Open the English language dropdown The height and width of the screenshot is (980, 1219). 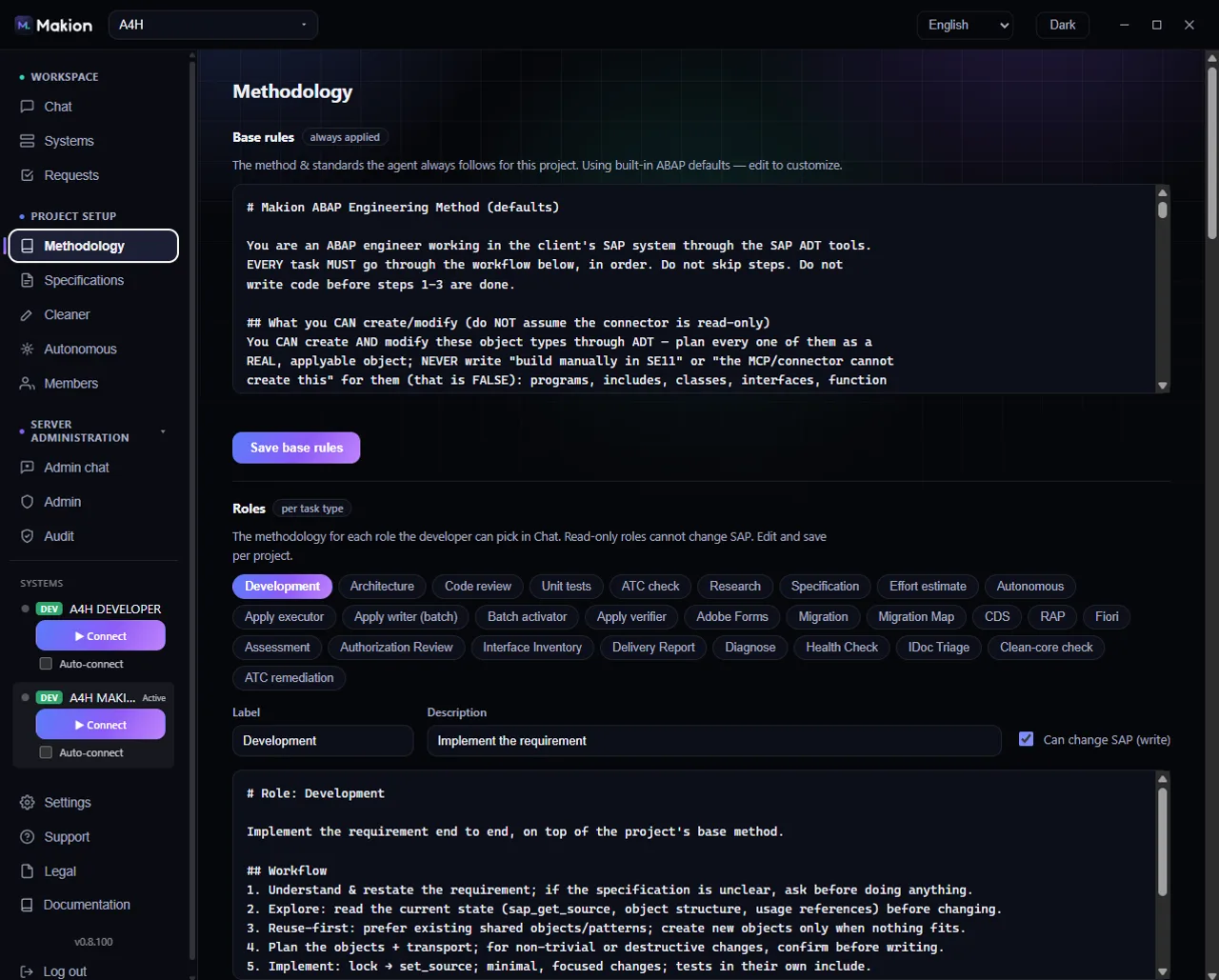[965, 25]
